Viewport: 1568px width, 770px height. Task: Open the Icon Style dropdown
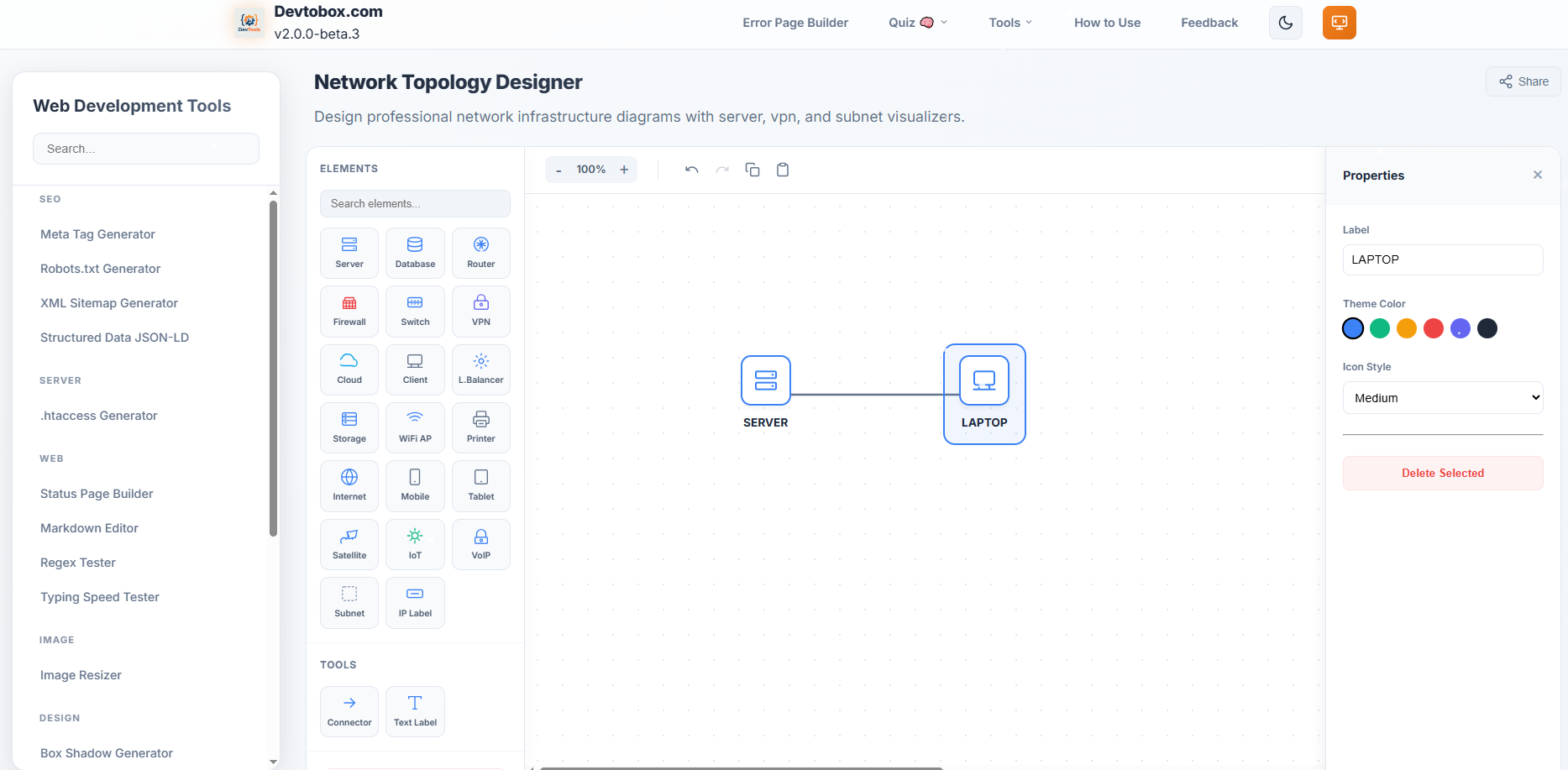(1442, 397)
